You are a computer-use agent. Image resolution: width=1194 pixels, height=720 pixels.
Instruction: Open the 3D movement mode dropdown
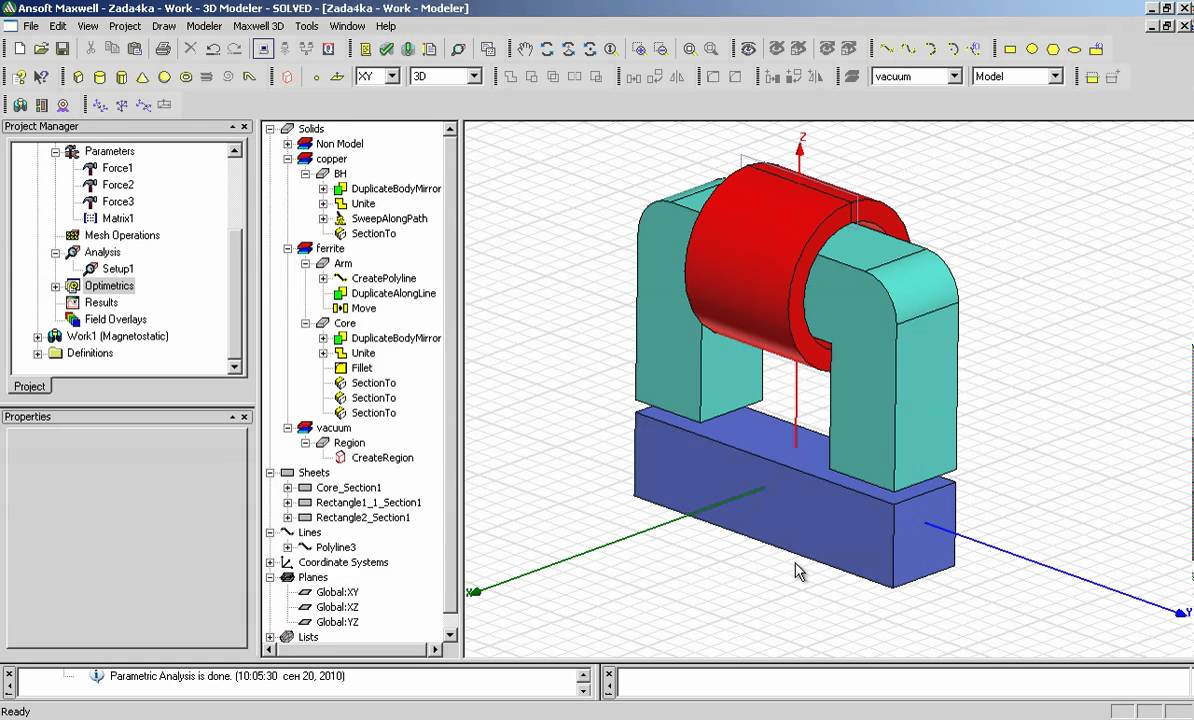pos(474,76)
